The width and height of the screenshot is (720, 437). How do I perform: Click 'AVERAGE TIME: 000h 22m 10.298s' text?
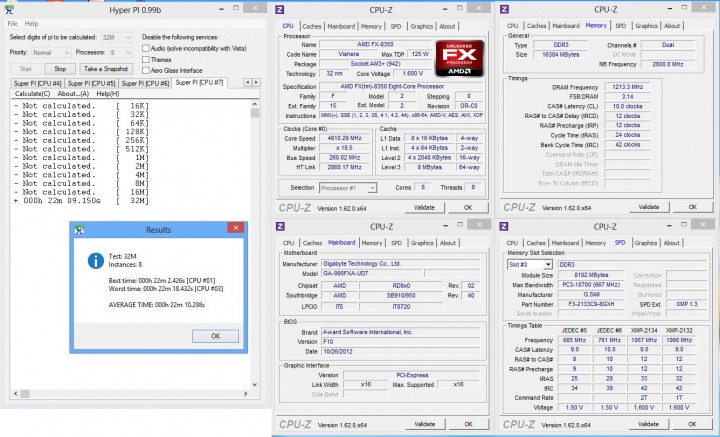click(157, 305)
